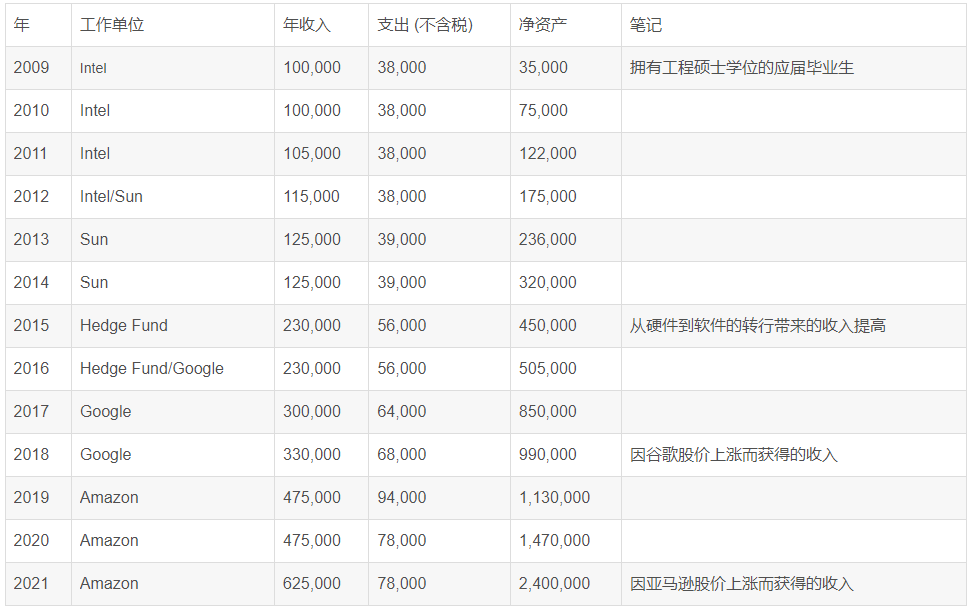Click the note 拥有工程硕士学位的应届毕业生
This screenshot has height=609, width=972.
742,68
